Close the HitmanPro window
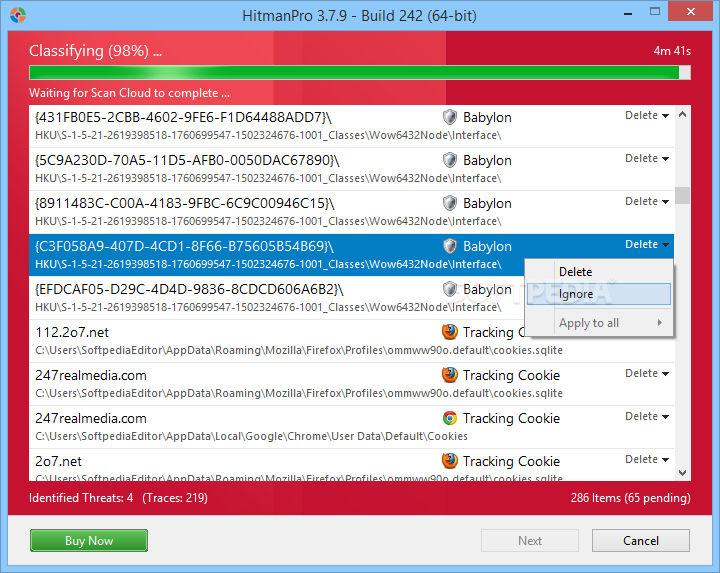The image size is (720, 573). click(691, 11)
